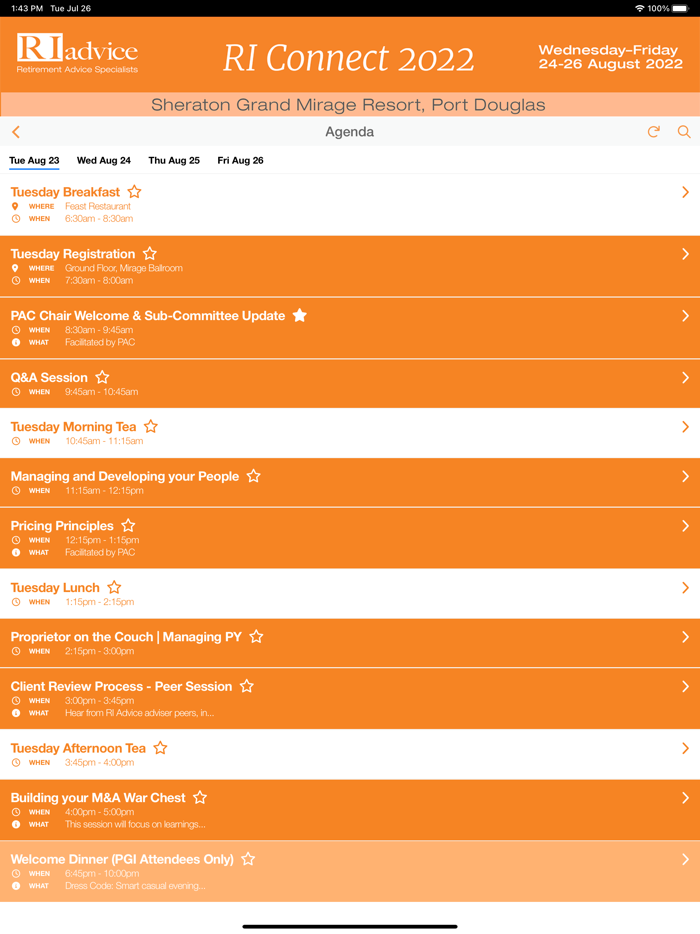
Task: Click 'Feast Restaurant' location text
Action: (98, 206)
